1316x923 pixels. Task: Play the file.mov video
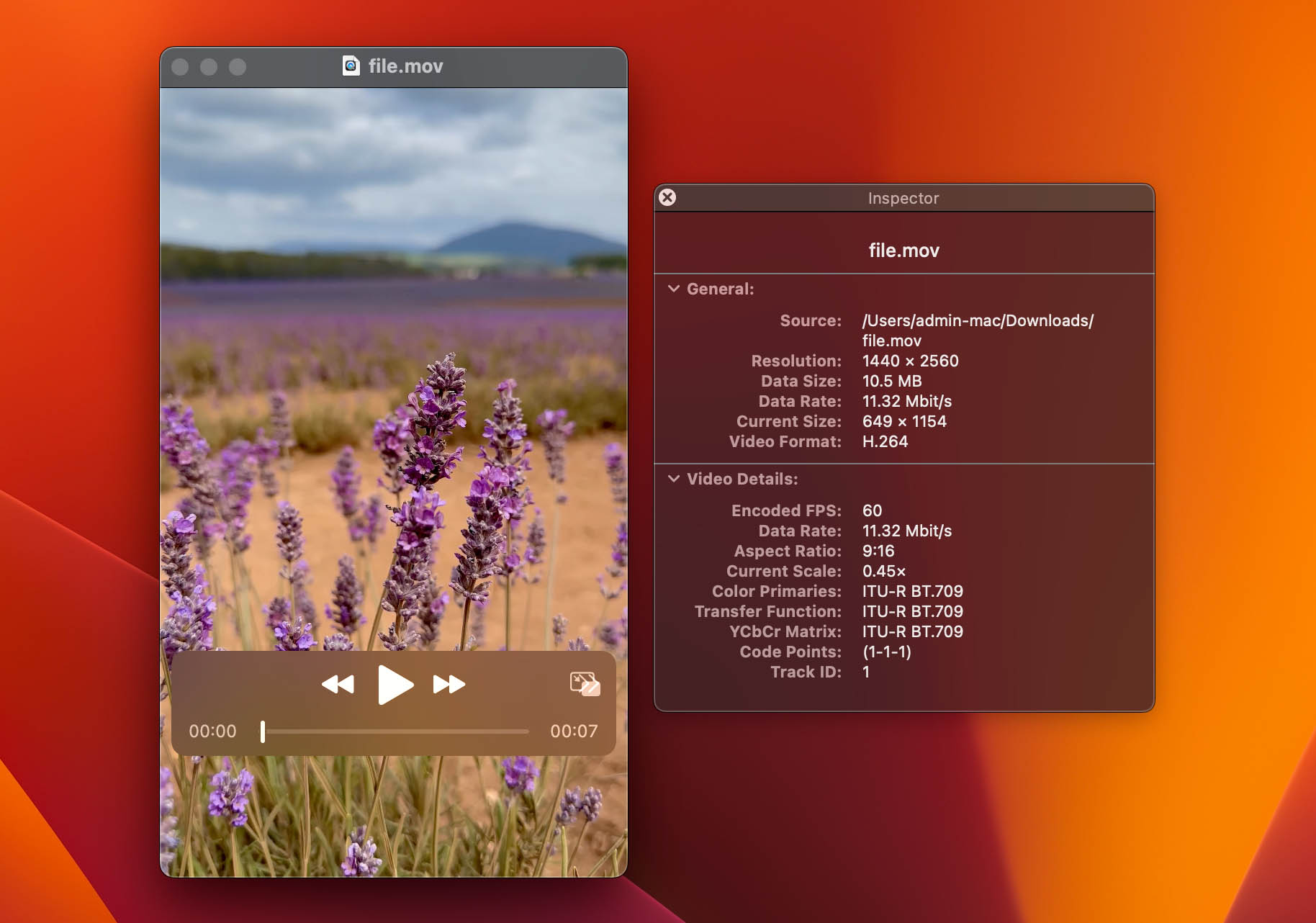[395, 684]
